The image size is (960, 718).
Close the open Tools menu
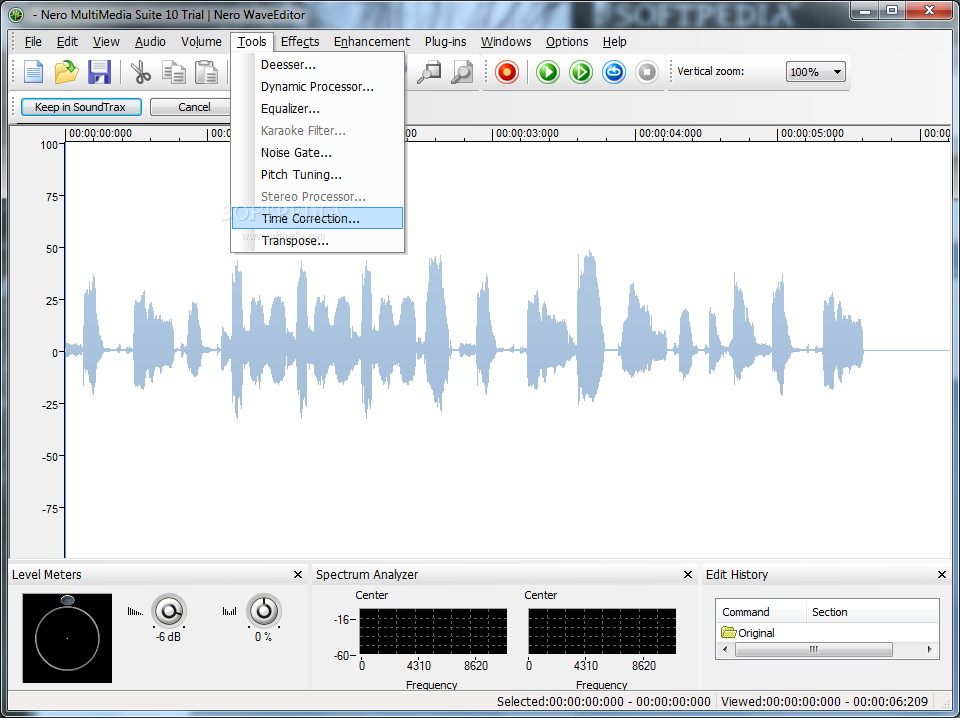(x=252, y=42)
